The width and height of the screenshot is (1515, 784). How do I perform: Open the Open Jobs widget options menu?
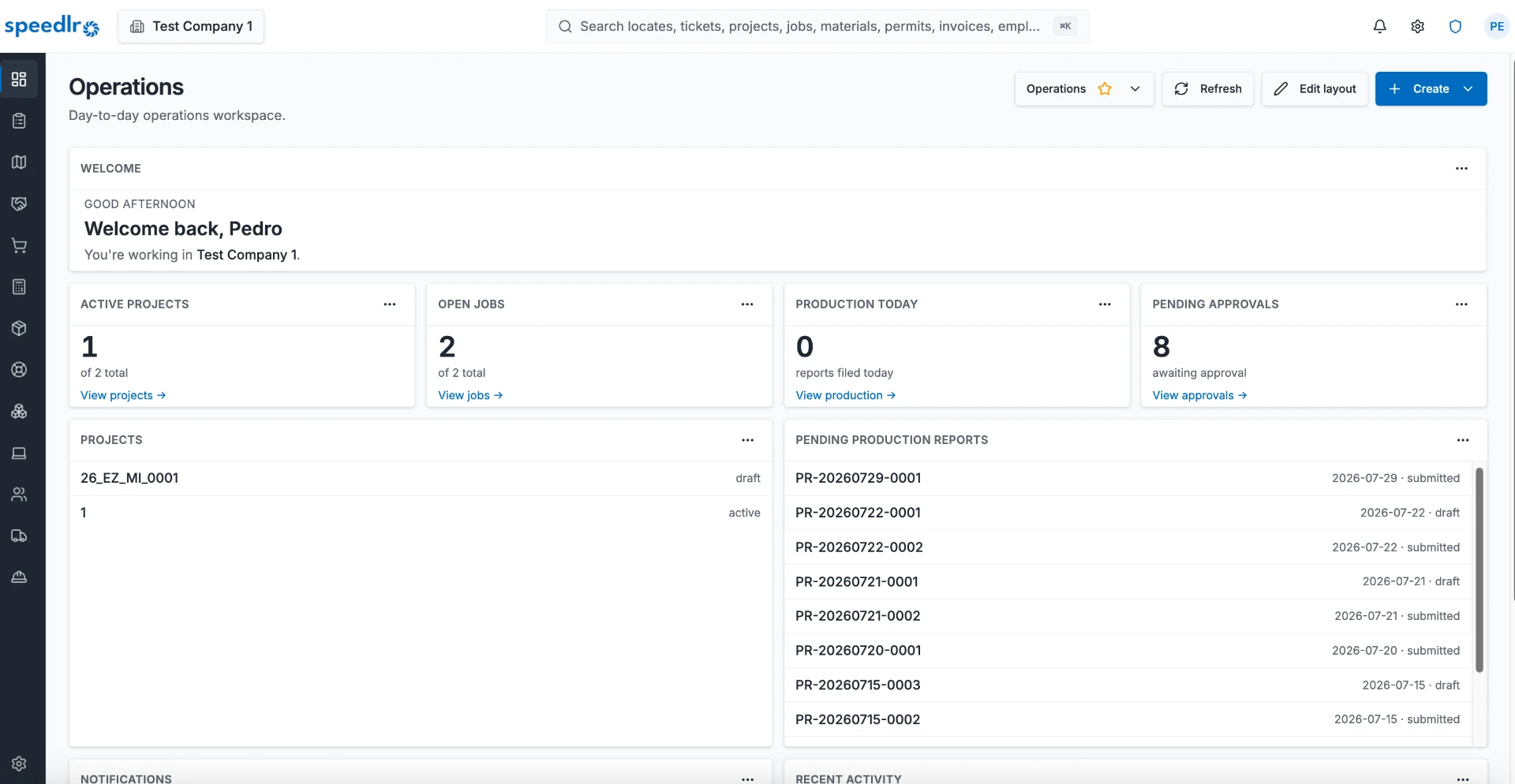(747, 304)
